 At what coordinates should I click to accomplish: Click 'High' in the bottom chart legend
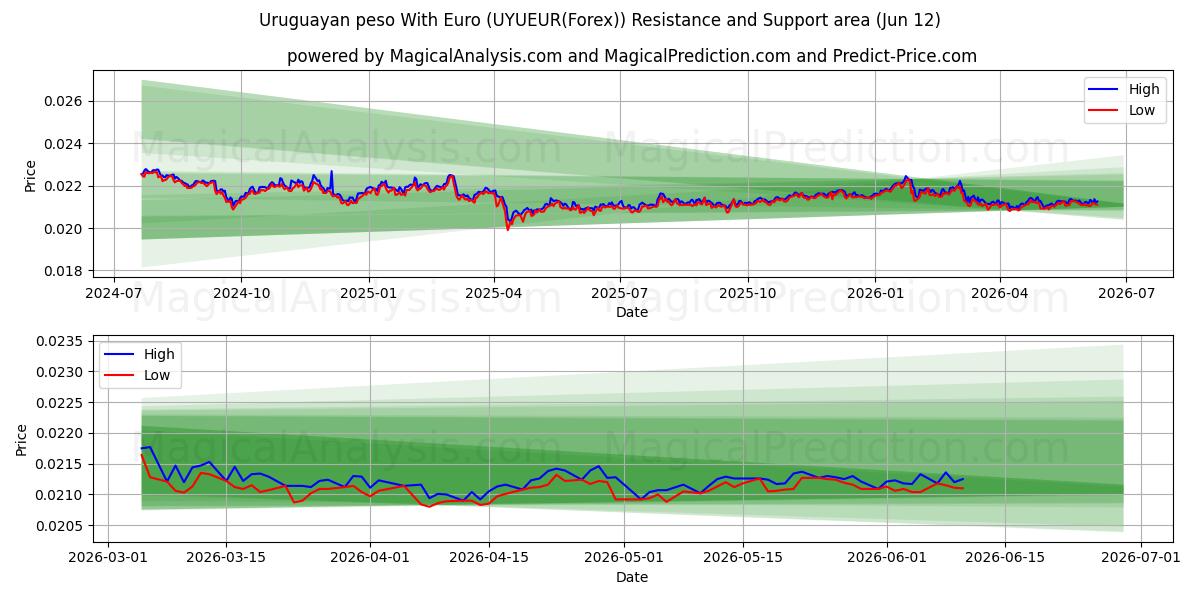(x=159, y=354)
